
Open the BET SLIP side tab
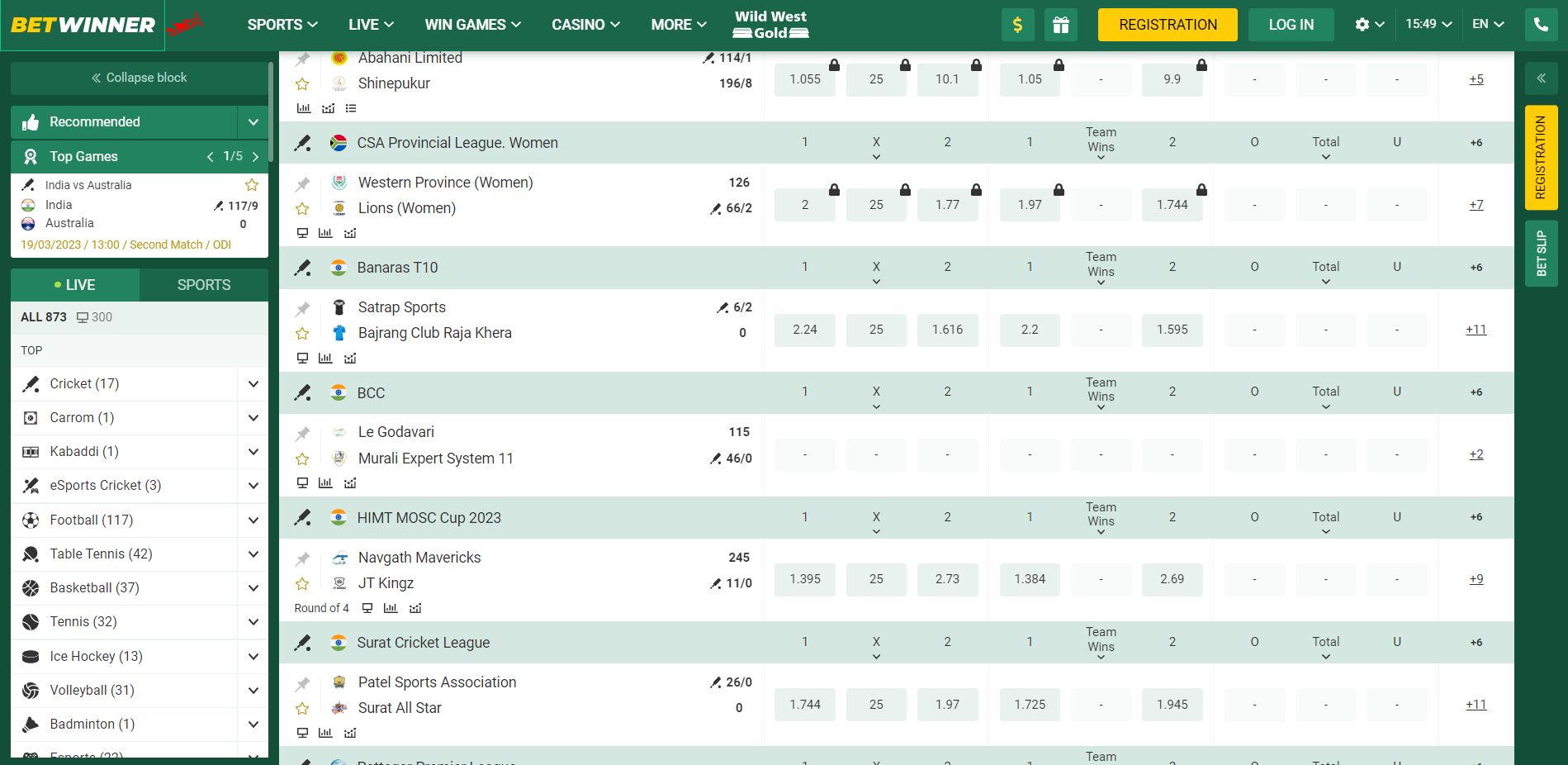[1541, 254]
